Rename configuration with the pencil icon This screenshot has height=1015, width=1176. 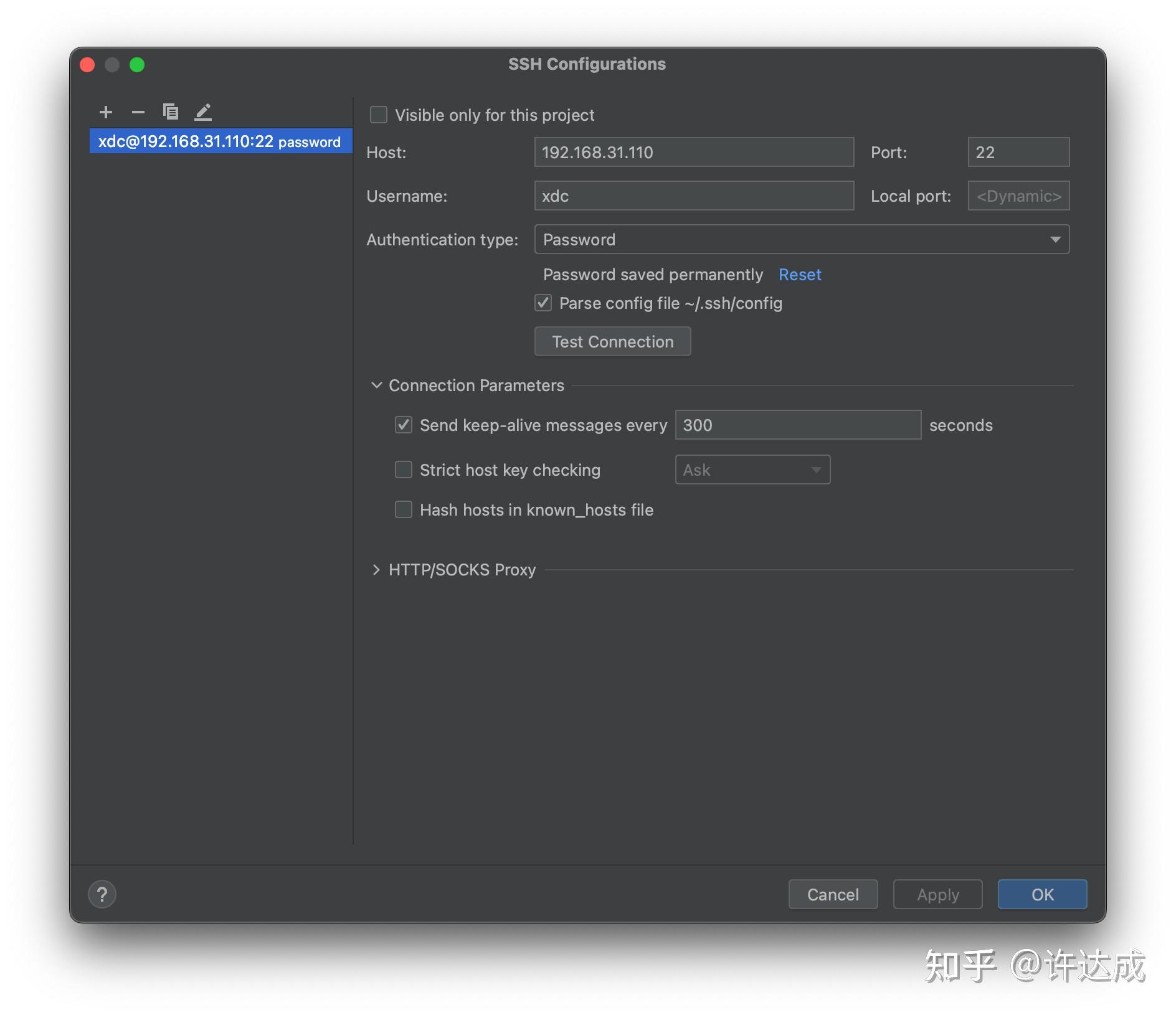click(x=203, y=112)
